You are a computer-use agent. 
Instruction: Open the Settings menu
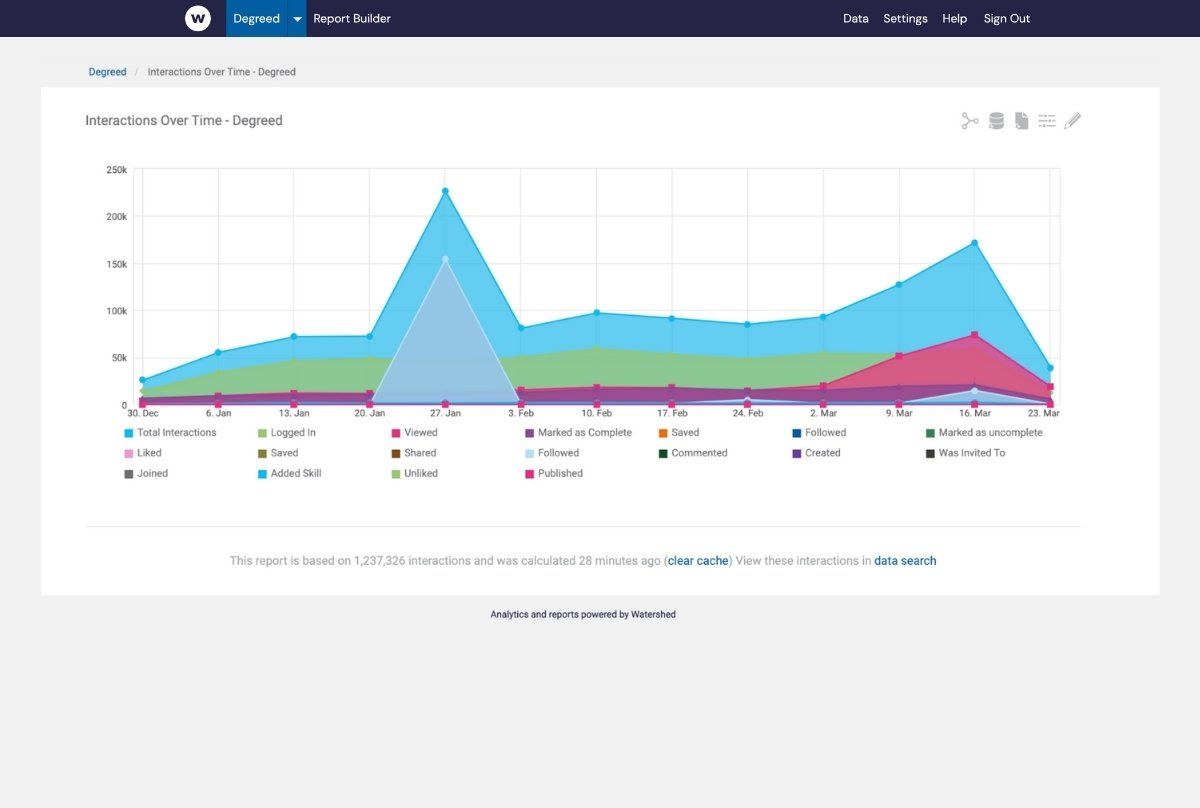(x=905, y=18)
